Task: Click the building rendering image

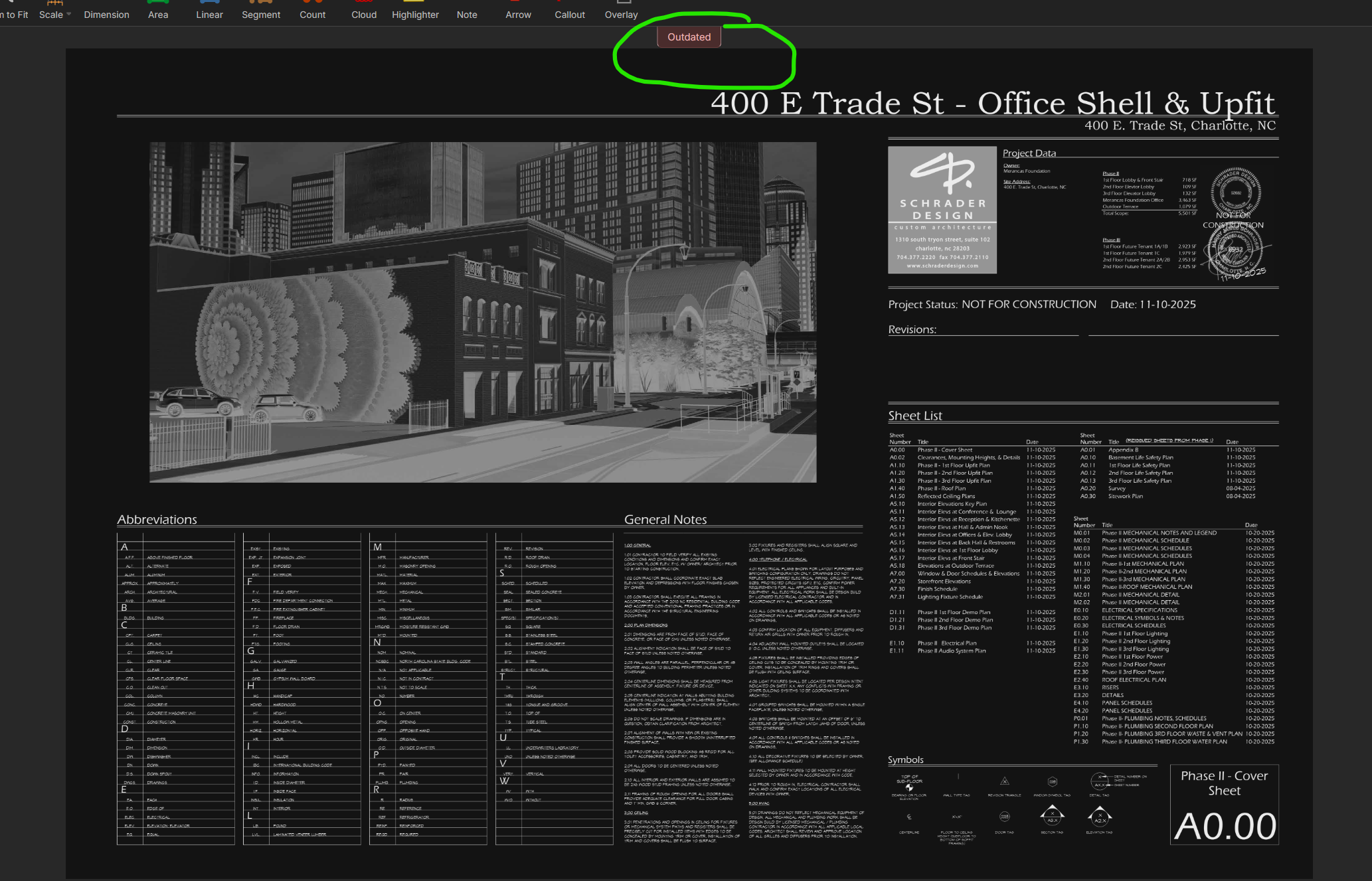Action: [483, 312]
